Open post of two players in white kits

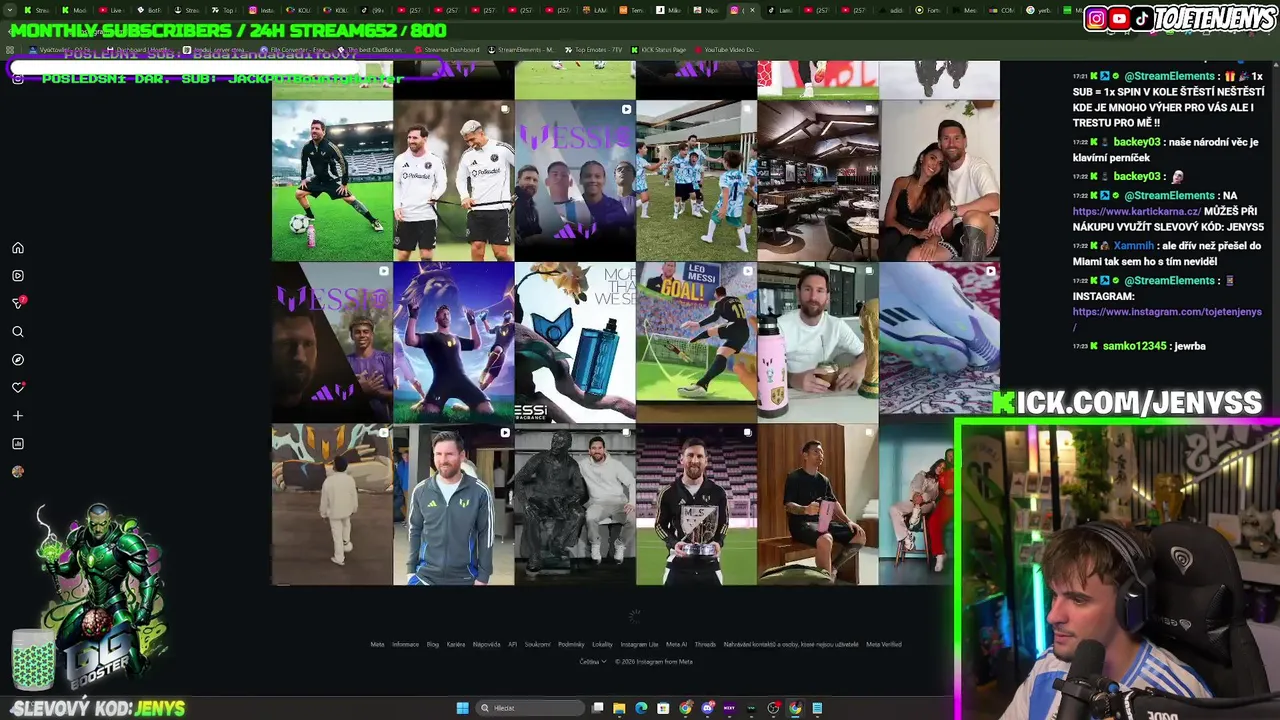[x=453, y=180]
